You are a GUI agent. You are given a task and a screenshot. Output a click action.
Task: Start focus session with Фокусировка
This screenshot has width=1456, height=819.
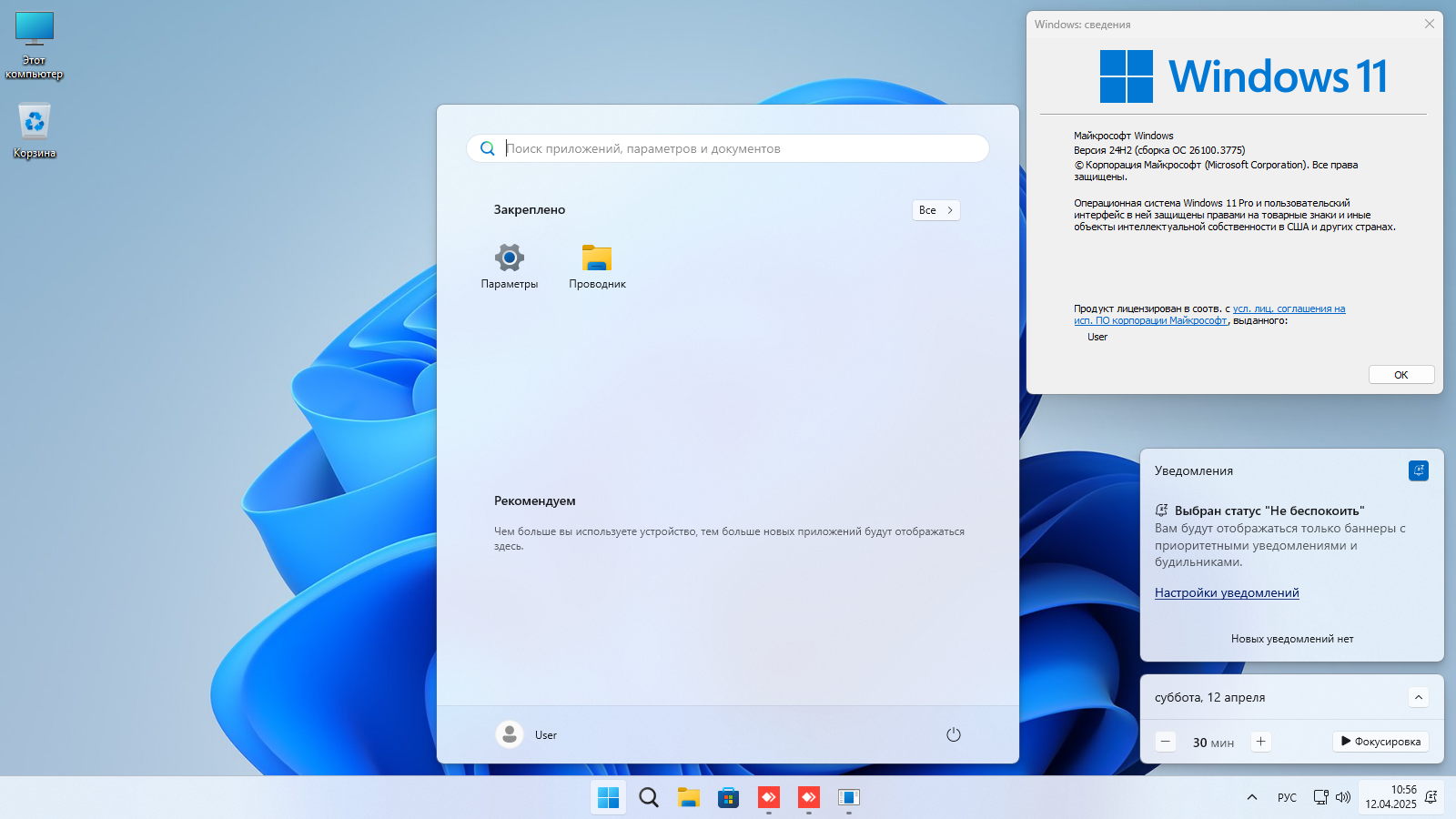(x=1380, y=742)
